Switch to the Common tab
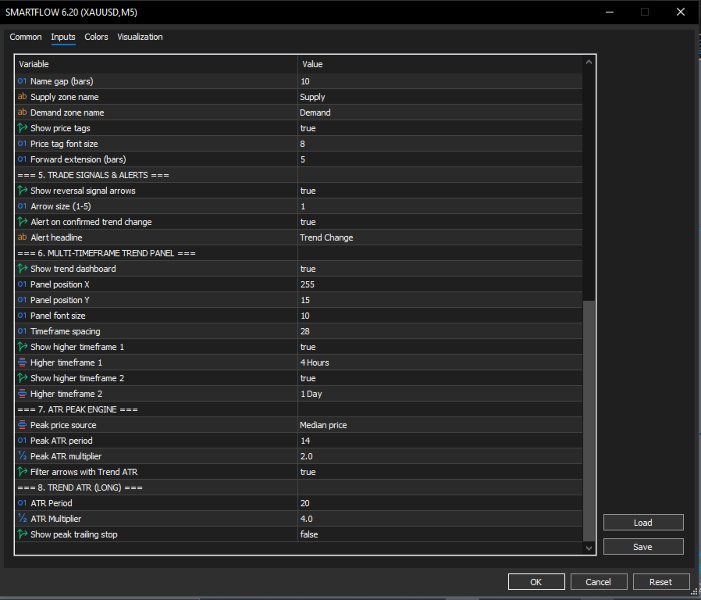This screenshot has width=701, height=600. [25, 37]
